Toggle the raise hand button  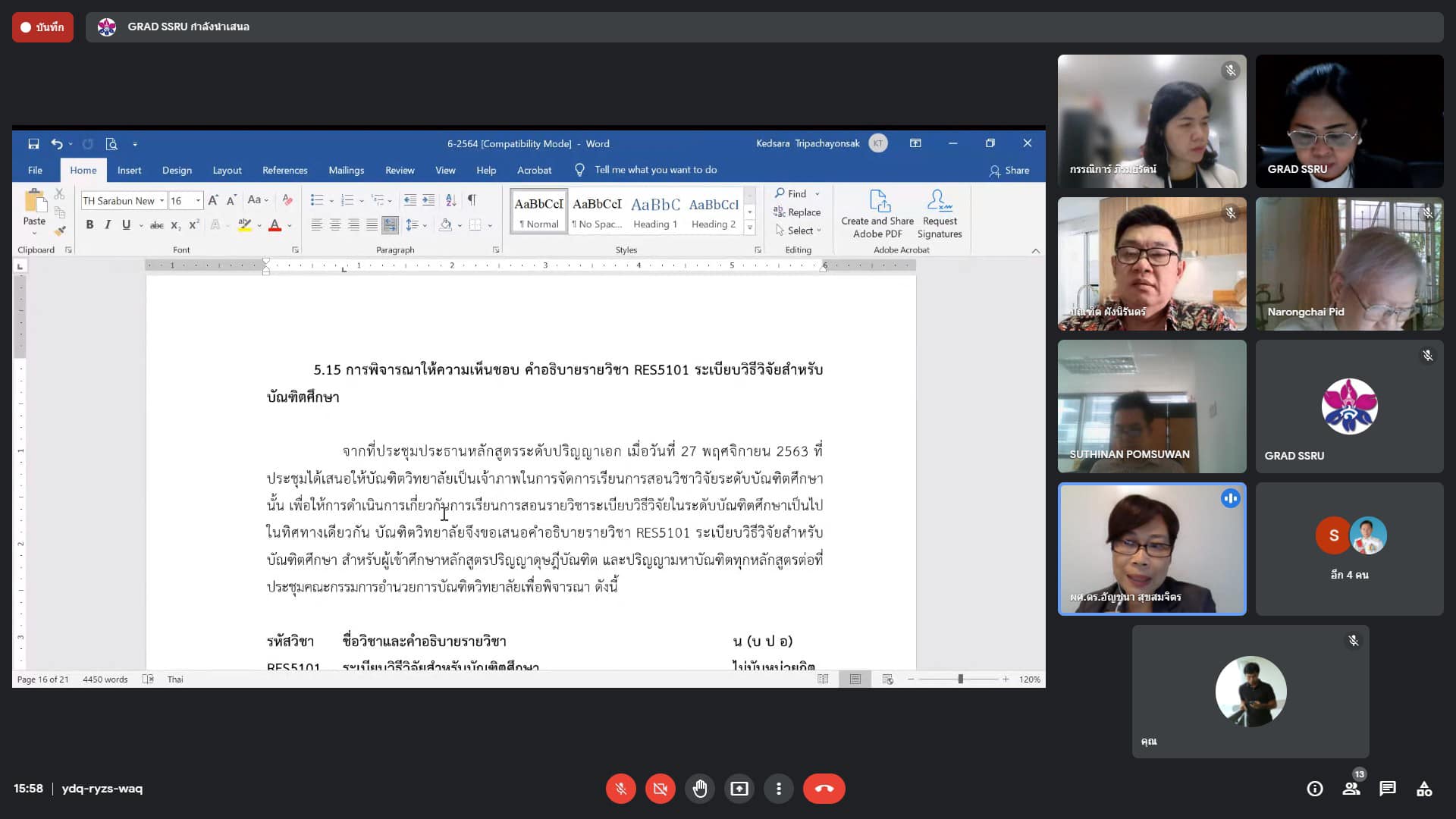pyautogui.click(x=699, y=789)
